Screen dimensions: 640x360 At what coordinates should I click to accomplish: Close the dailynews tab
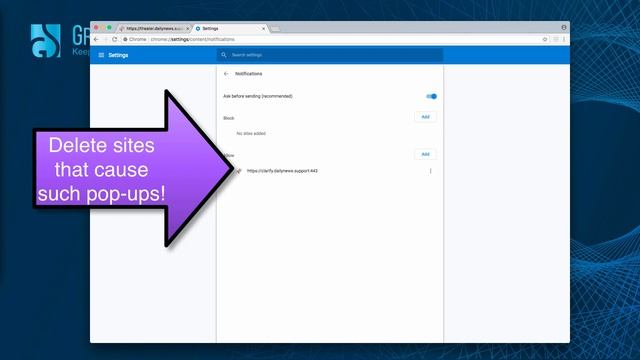pos(188,29)
